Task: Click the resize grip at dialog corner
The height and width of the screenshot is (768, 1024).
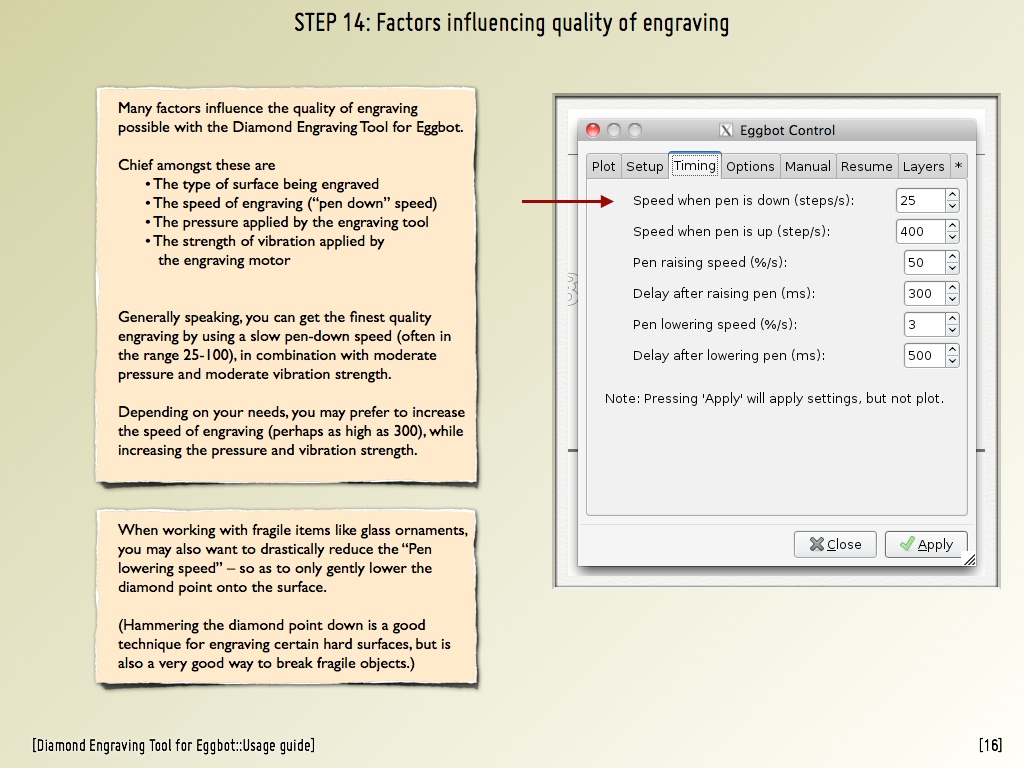Action: pyautogui.click(x=969, y=561)
